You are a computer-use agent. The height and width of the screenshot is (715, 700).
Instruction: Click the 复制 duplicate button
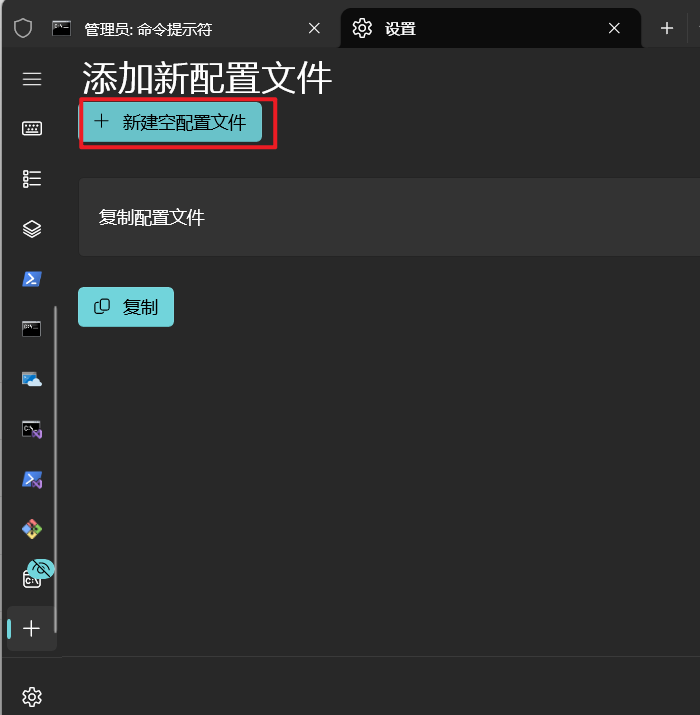pyautogui.click(x=126, y=307)
